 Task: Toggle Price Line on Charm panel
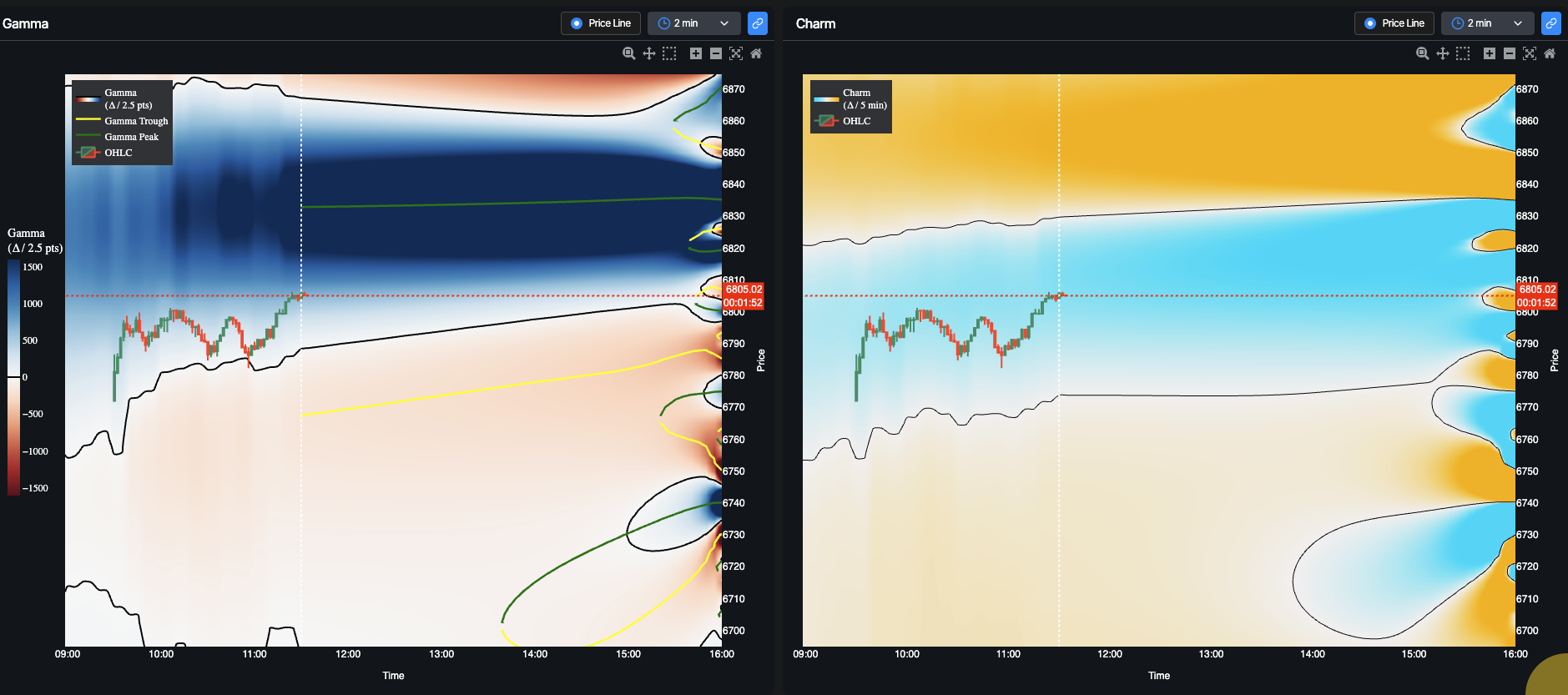tap(1394, 23)
